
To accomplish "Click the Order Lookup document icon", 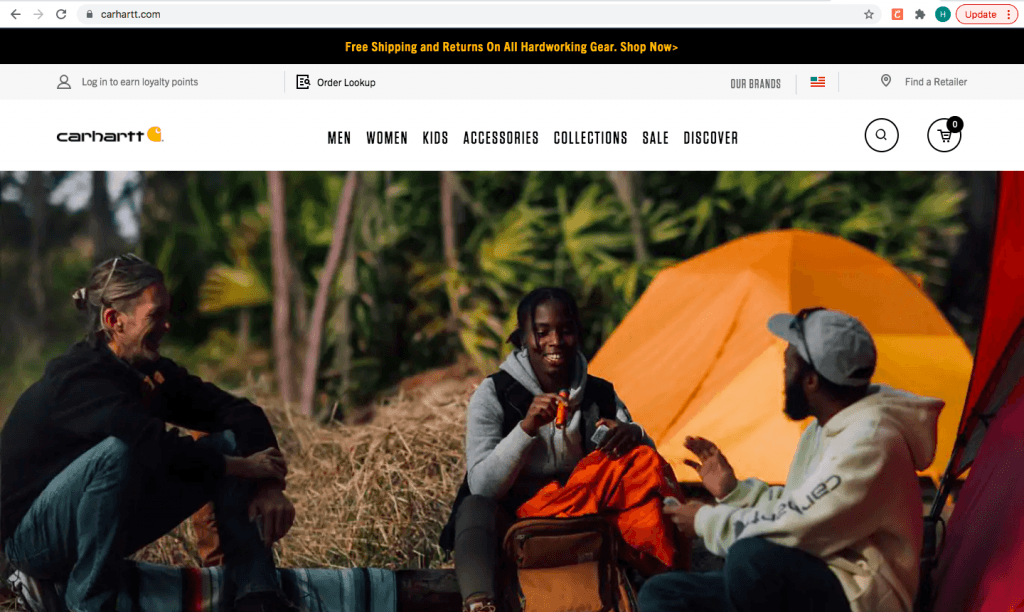I will coord(303,82).
